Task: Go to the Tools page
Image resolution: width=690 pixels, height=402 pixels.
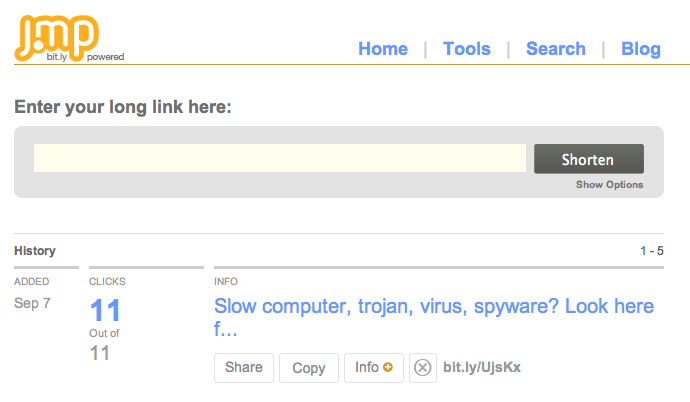Action: pyautogui.click(x=466, y=48)
